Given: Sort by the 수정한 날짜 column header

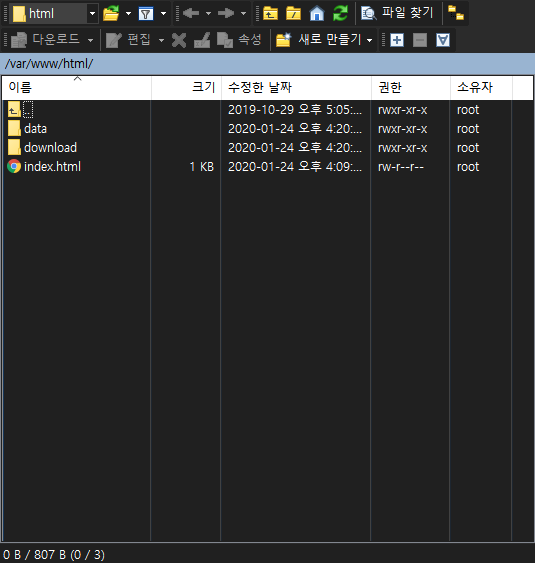Looking at the screenshot, I should click(x=296, y=87).
